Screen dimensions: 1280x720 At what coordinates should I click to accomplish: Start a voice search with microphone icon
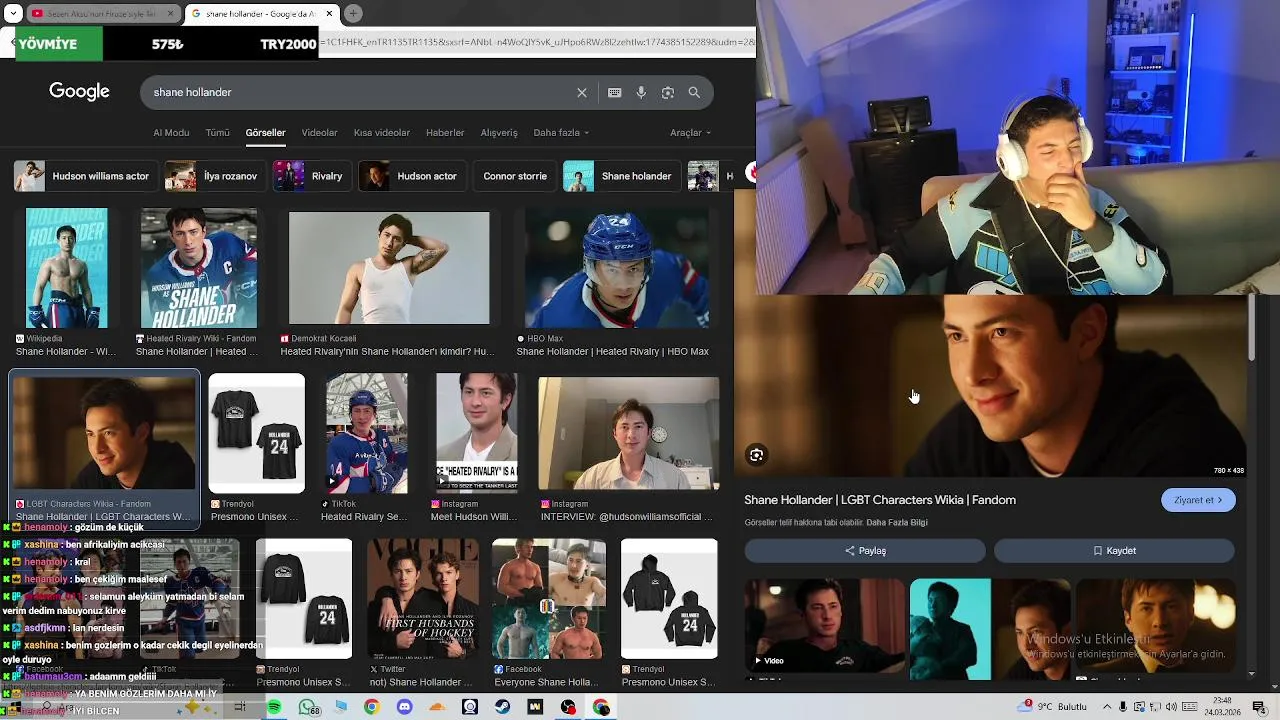coord(641,92)
